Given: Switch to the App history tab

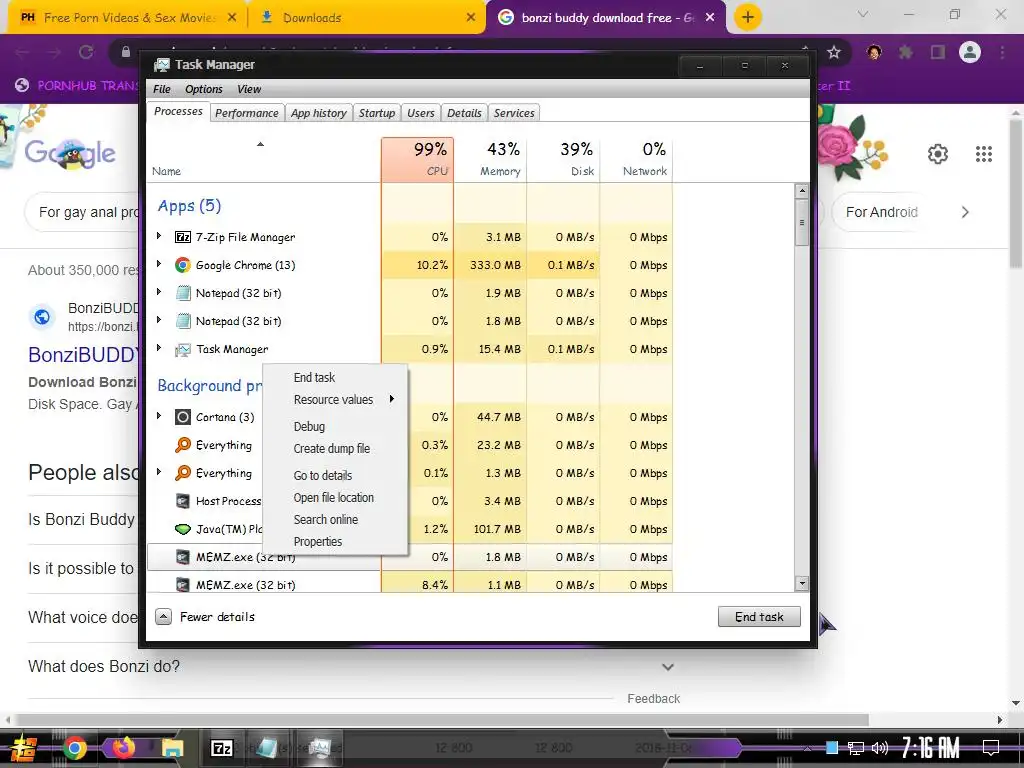Looking at the screenshot, I should point(319,113).
